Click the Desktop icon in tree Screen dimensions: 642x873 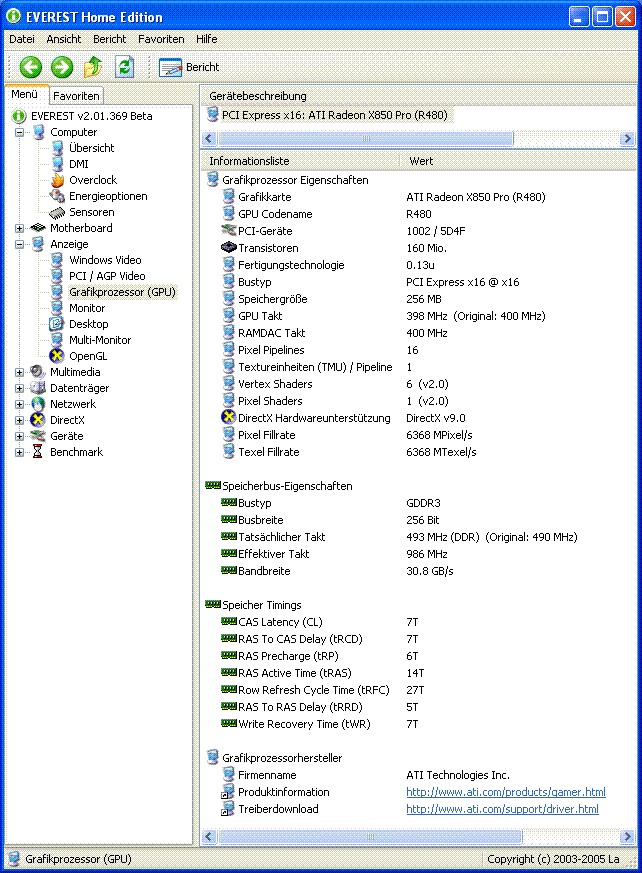click(57, 324)
